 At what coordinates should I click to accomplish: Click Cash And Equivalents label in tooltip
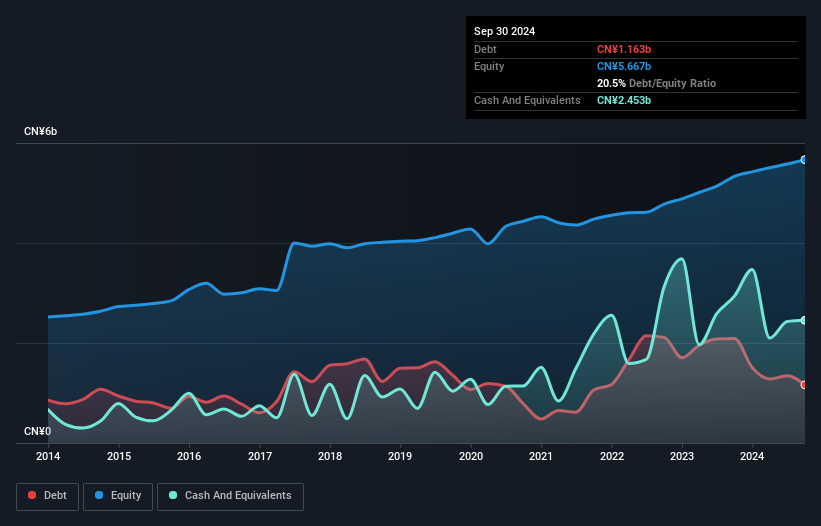527,100
